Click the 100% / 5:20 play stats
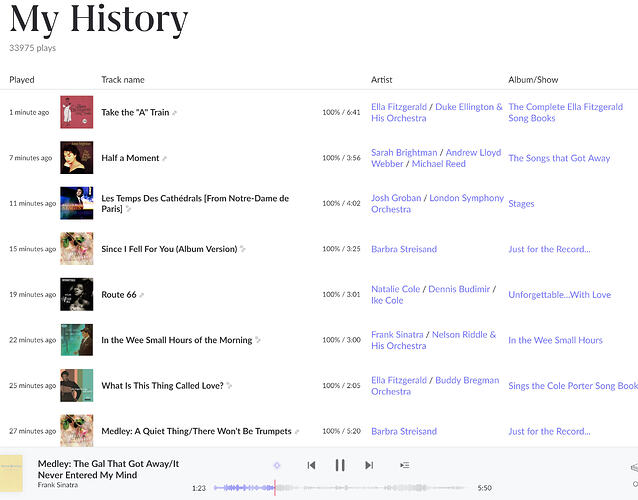The height and width of the screenshot is (500, 638). (x=341, y=431)
